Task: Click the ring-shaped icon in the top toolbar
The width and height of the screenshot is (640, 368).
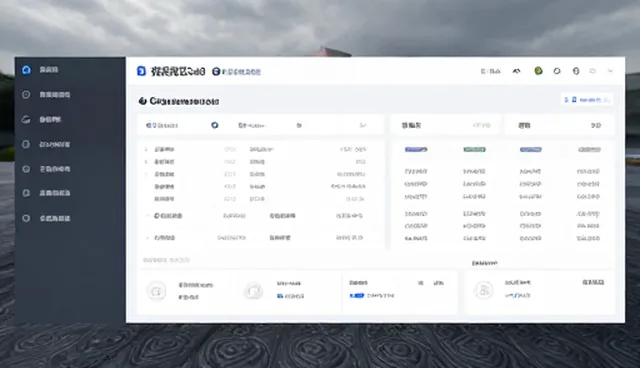Action: coord(557,71)
